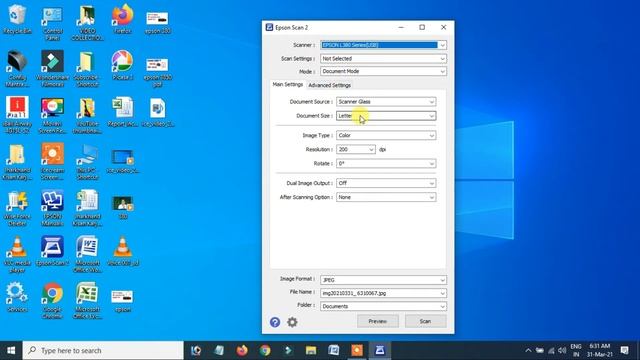Open the Epson Scan 2 help icon
The height and width of the screenshot is (360, 640).
click(x=275, y=322)
